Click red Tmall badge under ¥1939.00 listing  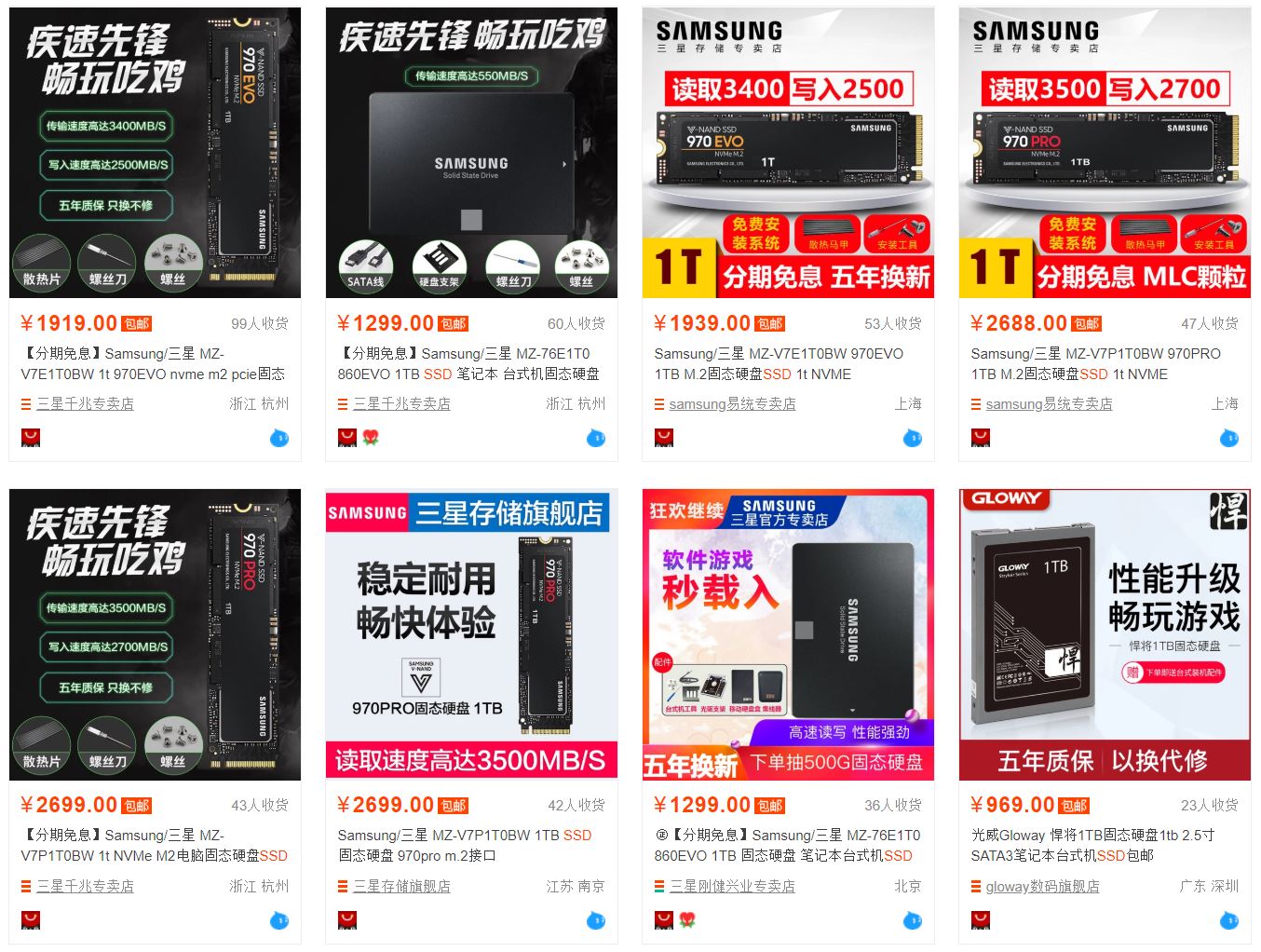tap(664, 437)
